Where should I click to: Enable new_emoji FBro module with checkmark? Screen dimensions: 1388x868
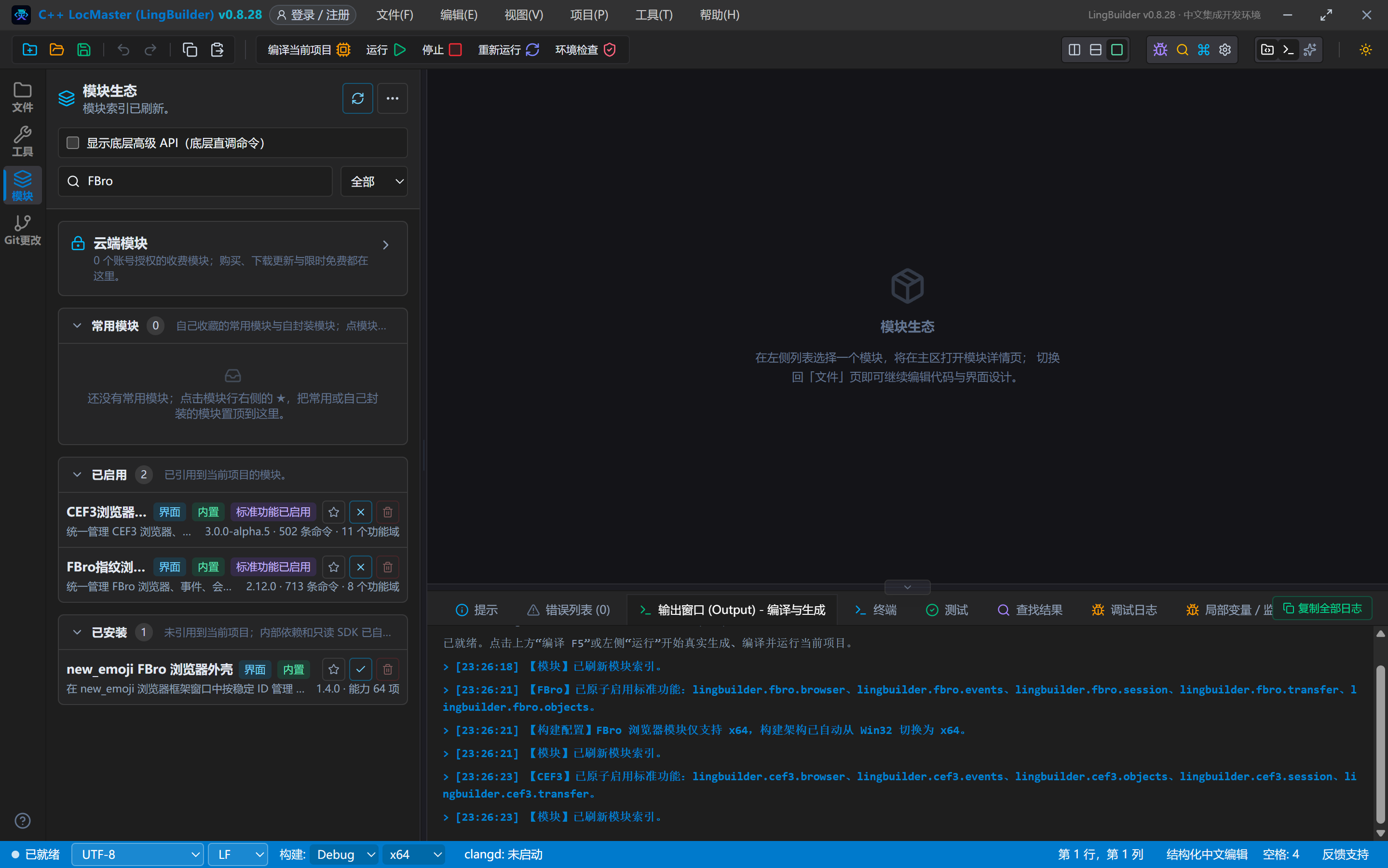point(360,669)
